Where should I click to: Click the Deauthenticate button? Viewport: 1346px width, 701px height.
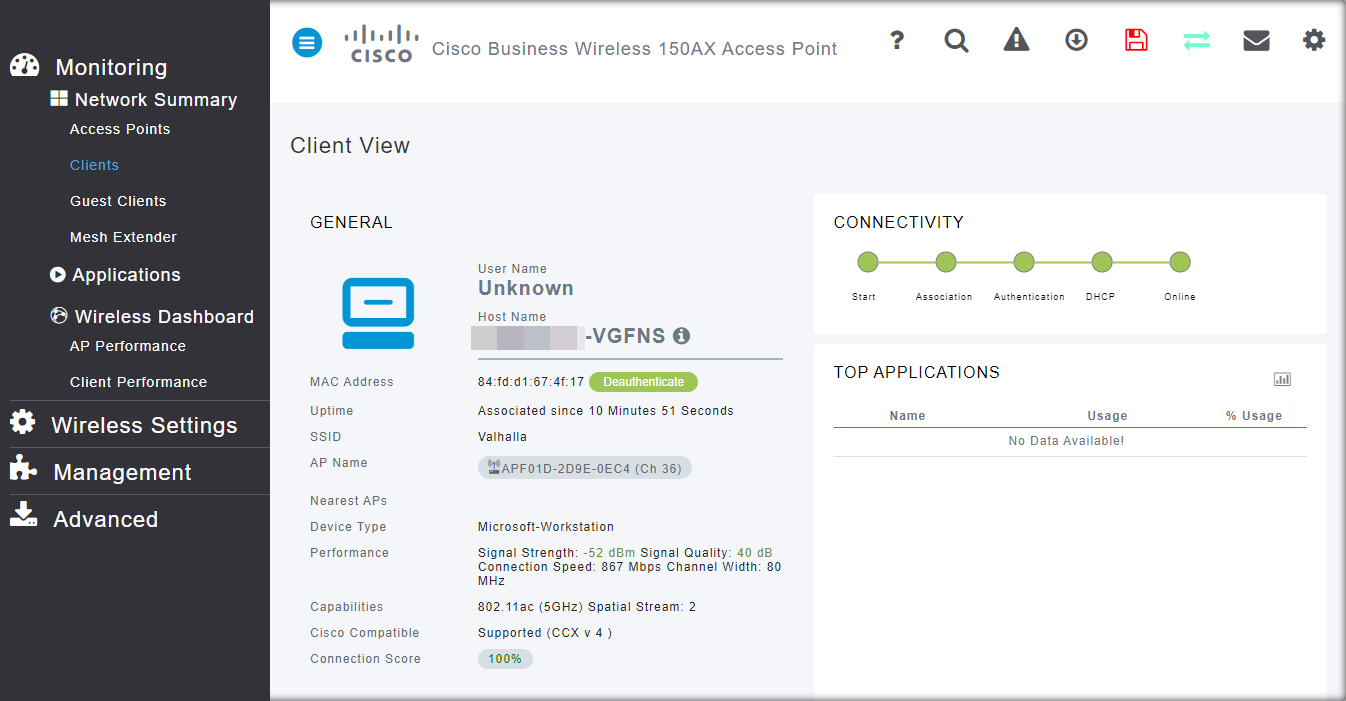[x=643, y=382]
